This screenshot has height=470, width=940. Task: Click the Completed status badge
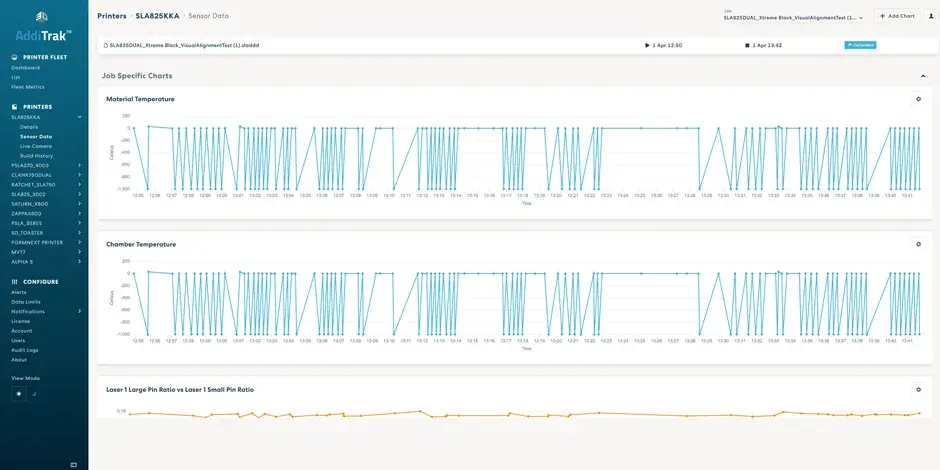[x=860, y=45]
